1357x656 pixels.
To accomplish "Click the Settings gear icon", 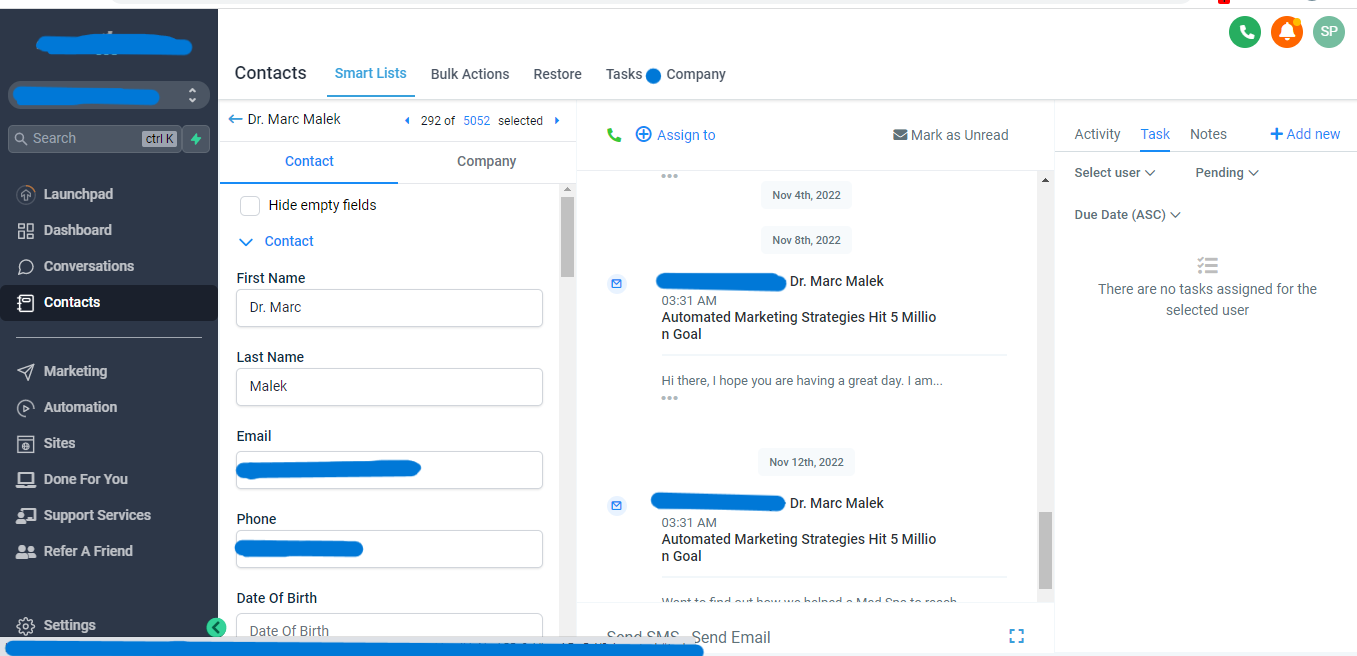I will (x=26, y=625).
